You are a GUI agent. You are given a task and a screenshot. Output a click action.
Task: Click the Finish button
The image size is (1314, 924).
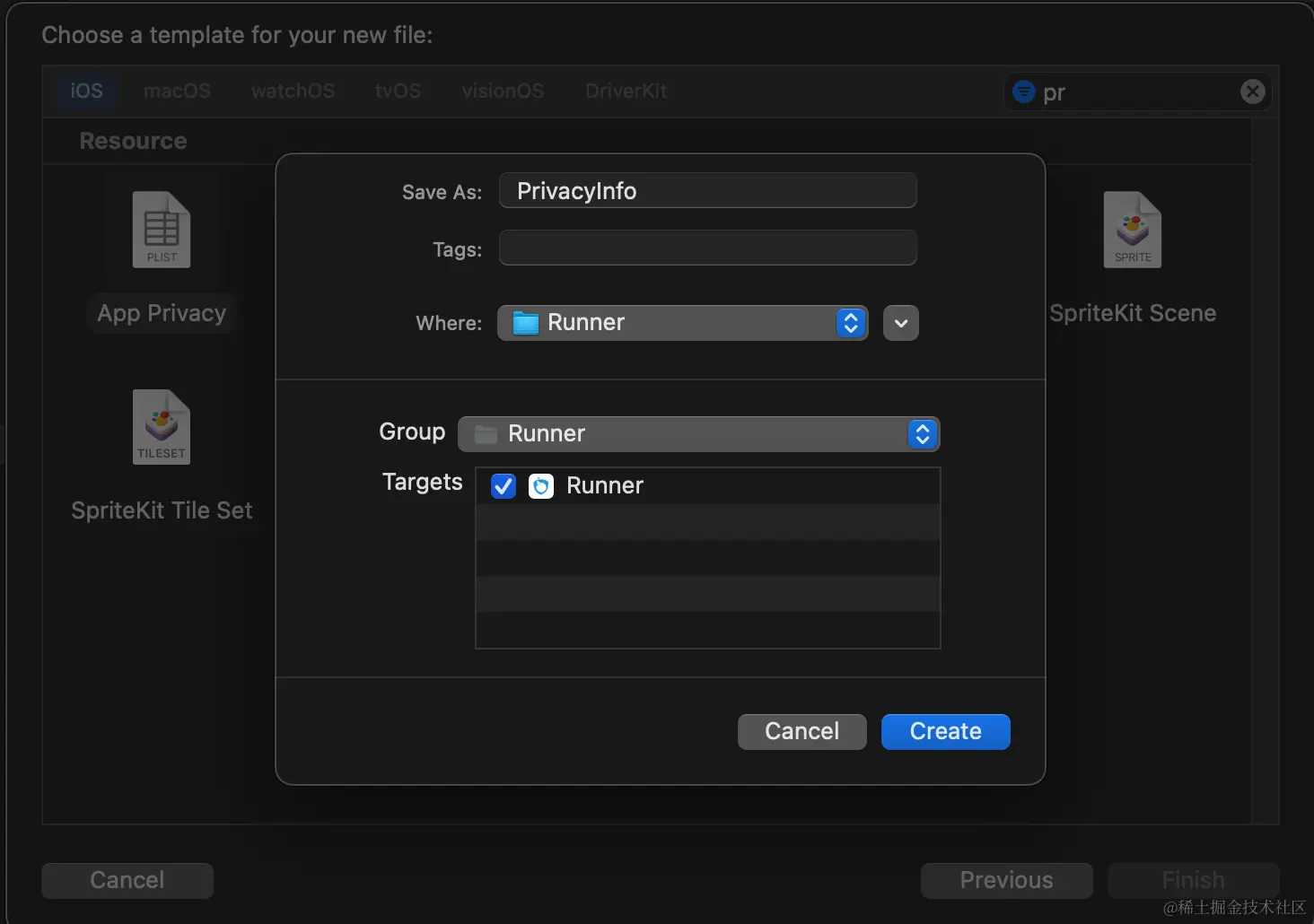tap(1194, 881)
